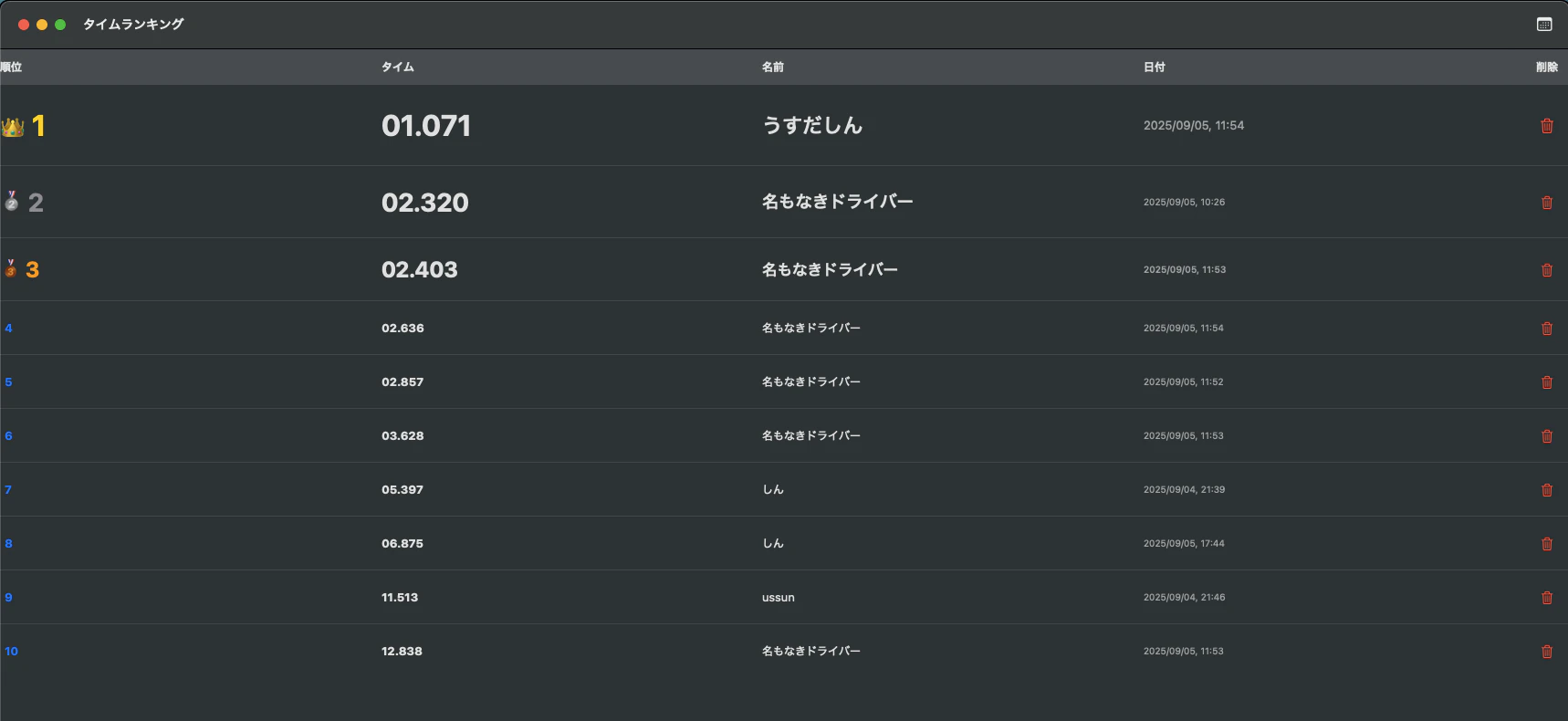Click the 日付 column header
The image size is (1568, 721).
(x=1155, y=67)
